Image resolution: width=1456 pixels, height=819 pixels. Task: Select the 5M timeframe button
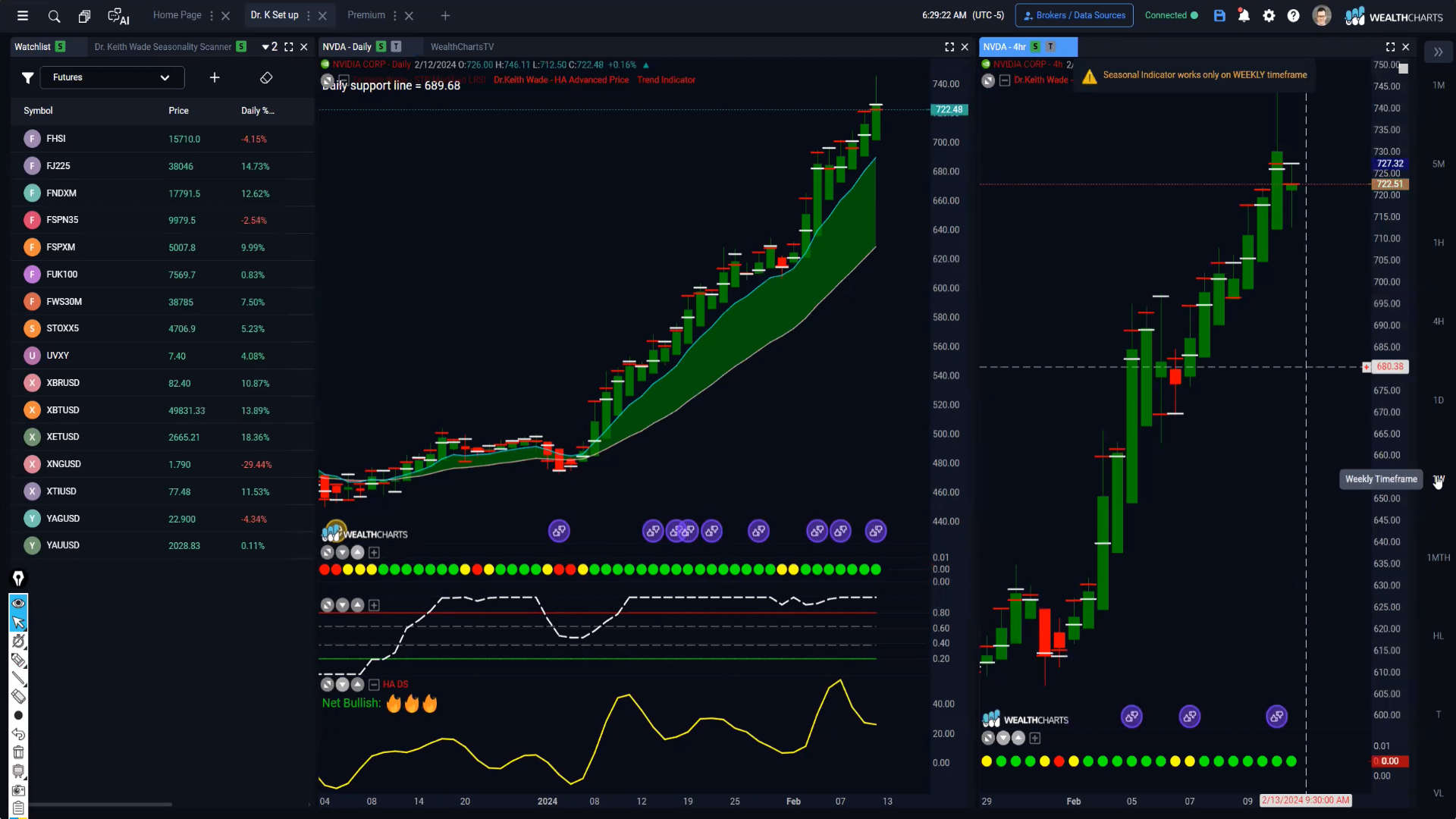(x=1439, y=164)
